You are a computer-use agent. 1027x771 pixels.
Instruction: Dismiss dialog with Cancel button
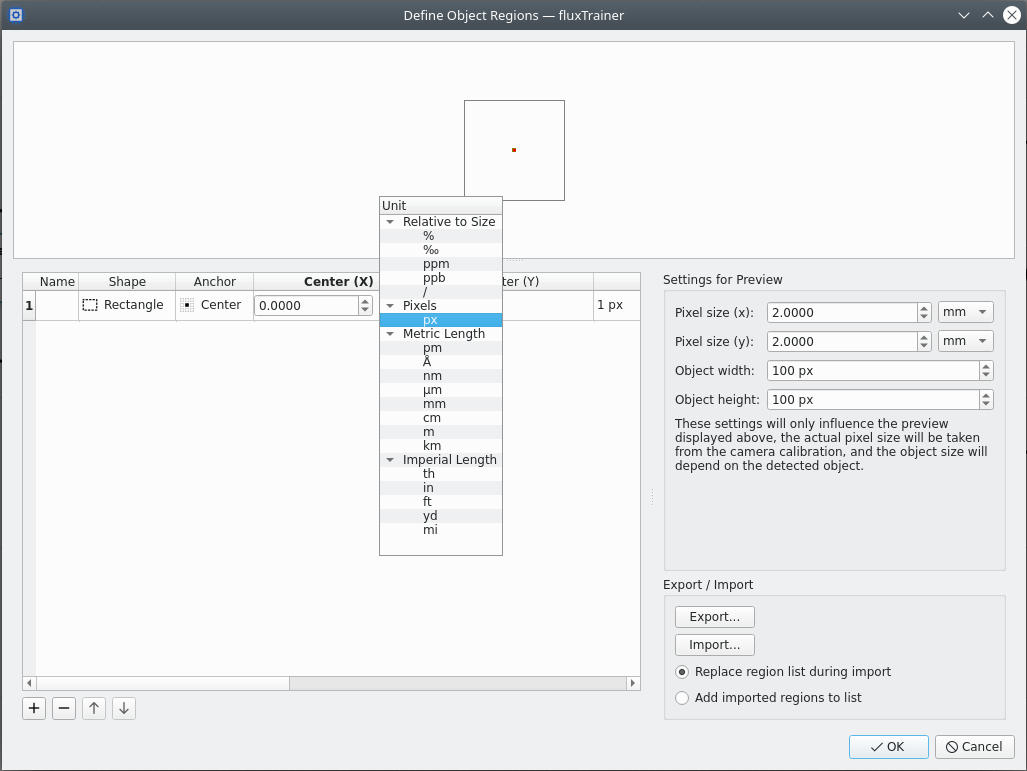pos(974,747)
